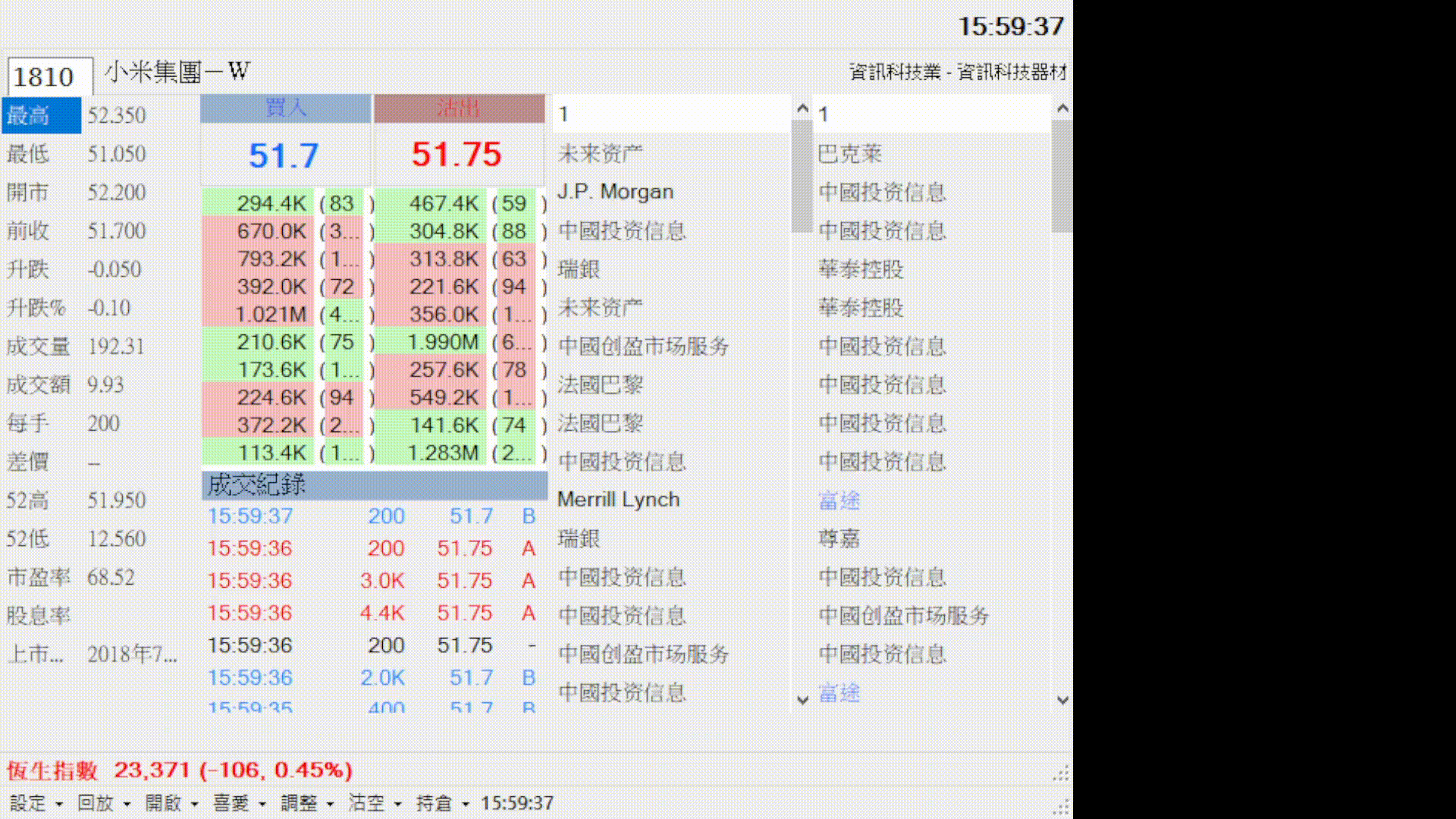
Task: Click the 市盈率 value 68.52
Action: point(111,578)
